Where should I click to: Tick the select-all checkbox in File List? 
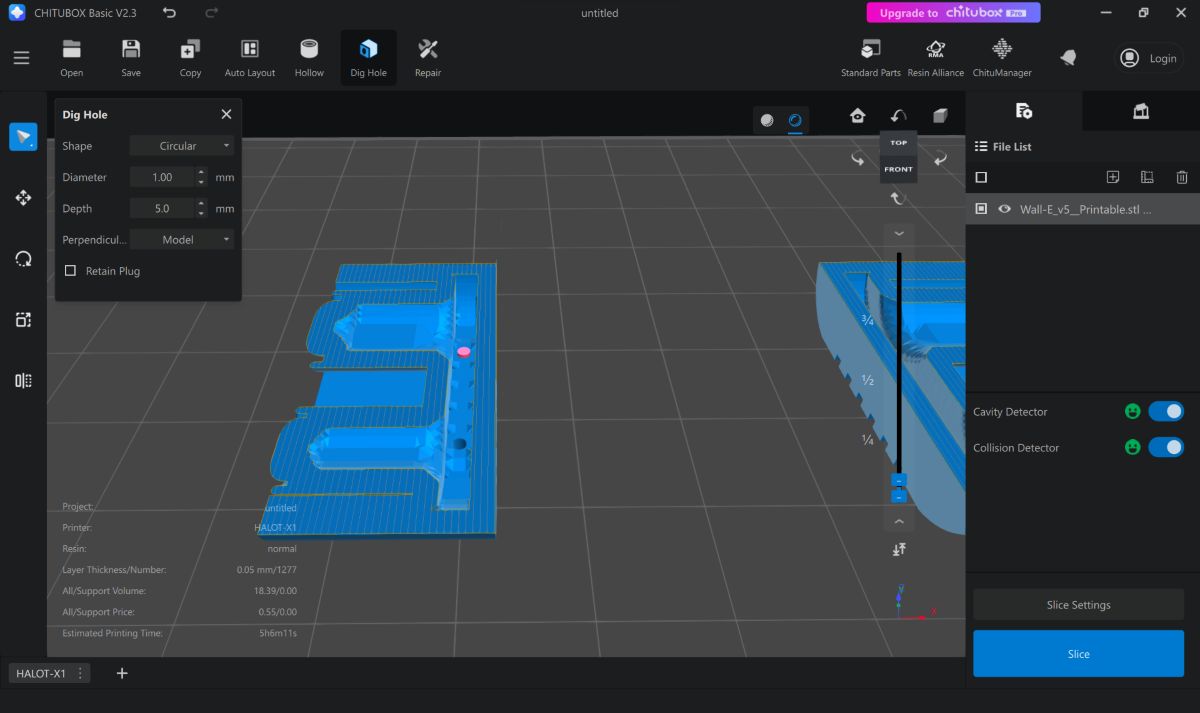981,177
